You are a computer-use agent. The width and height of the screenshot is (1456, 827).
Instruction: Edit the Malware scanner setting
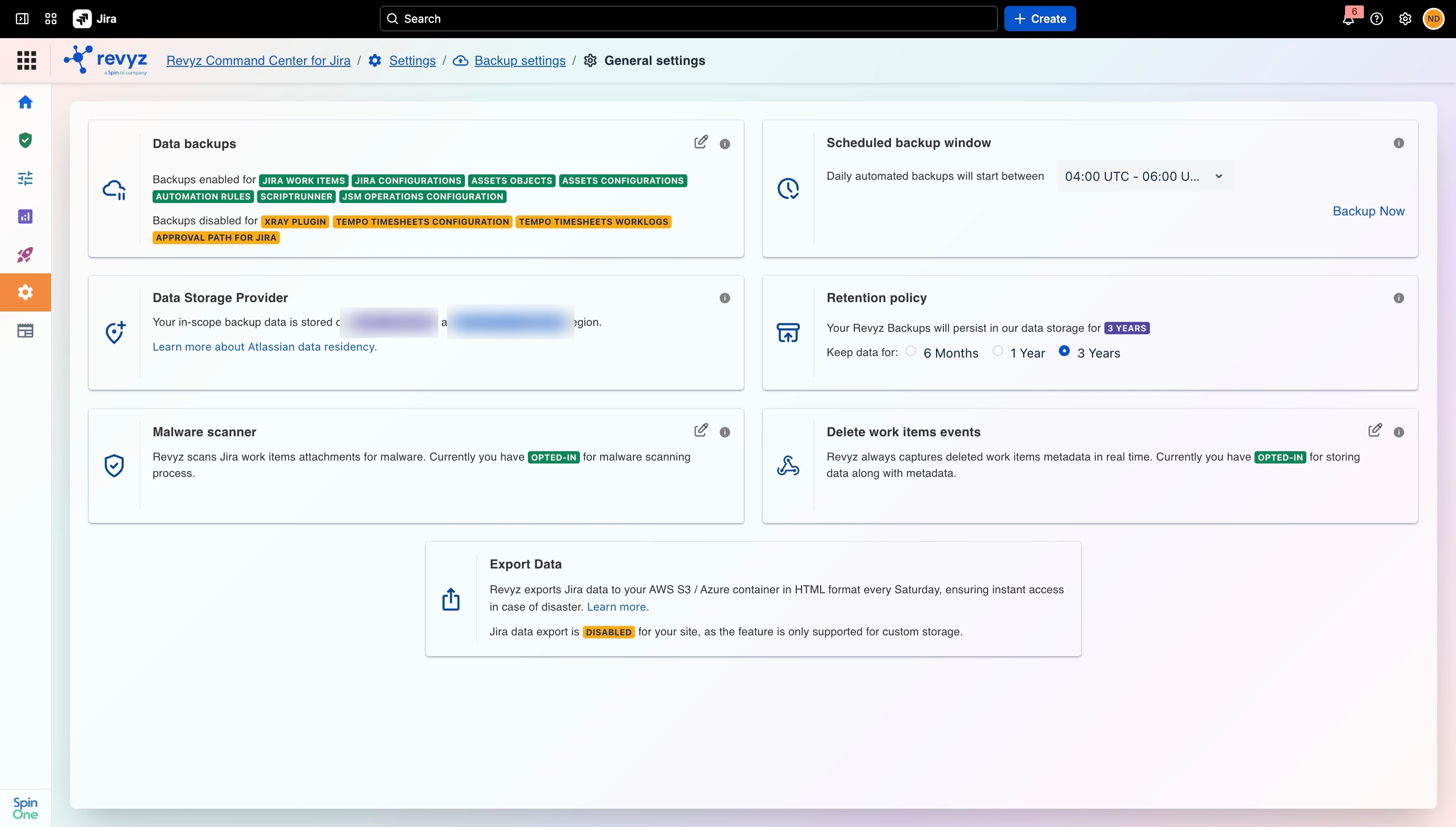point(701,430)
